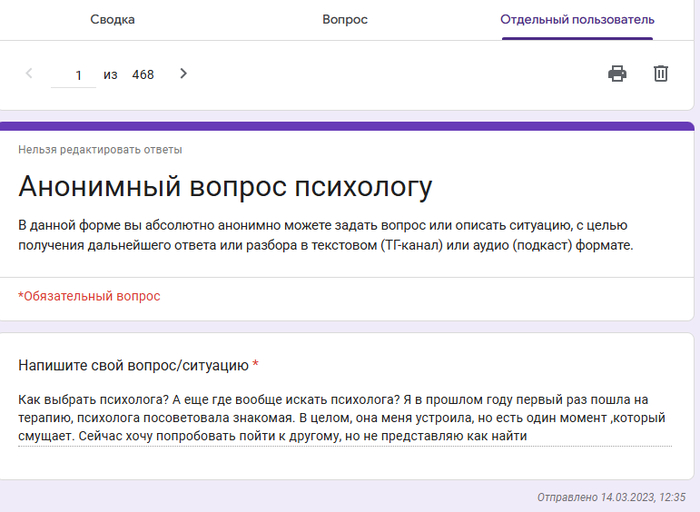Viewport: 700px width, 512px height.
Task: Go to the previous response arrow
Action: (x=29, y=74)
